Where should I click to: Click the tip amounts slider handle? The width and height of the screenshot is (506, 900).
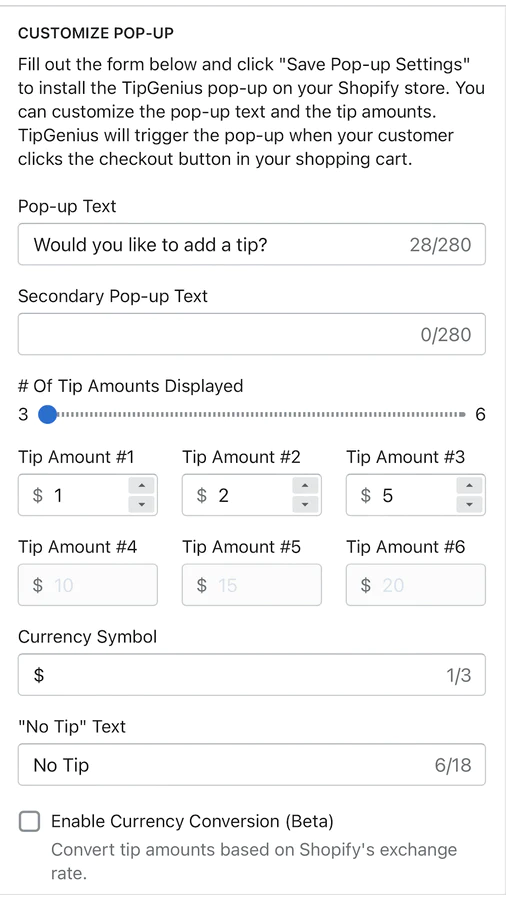[48, 414]
